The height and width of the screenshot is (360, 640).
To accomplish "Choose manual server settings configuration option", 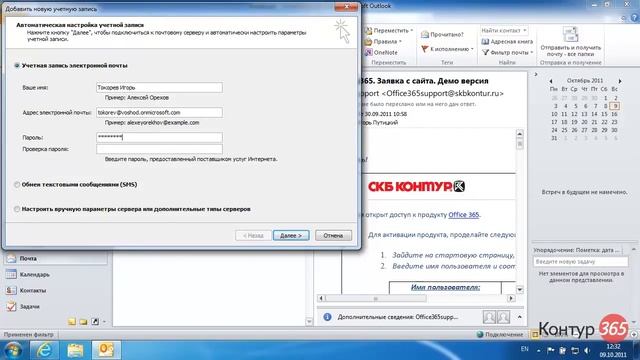I will pos(17,209).
